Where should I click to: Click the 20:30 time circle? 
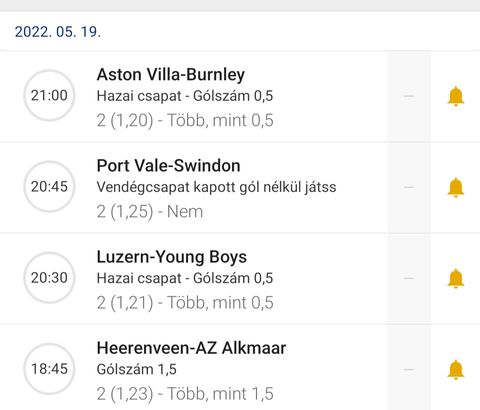pos(49,278)
